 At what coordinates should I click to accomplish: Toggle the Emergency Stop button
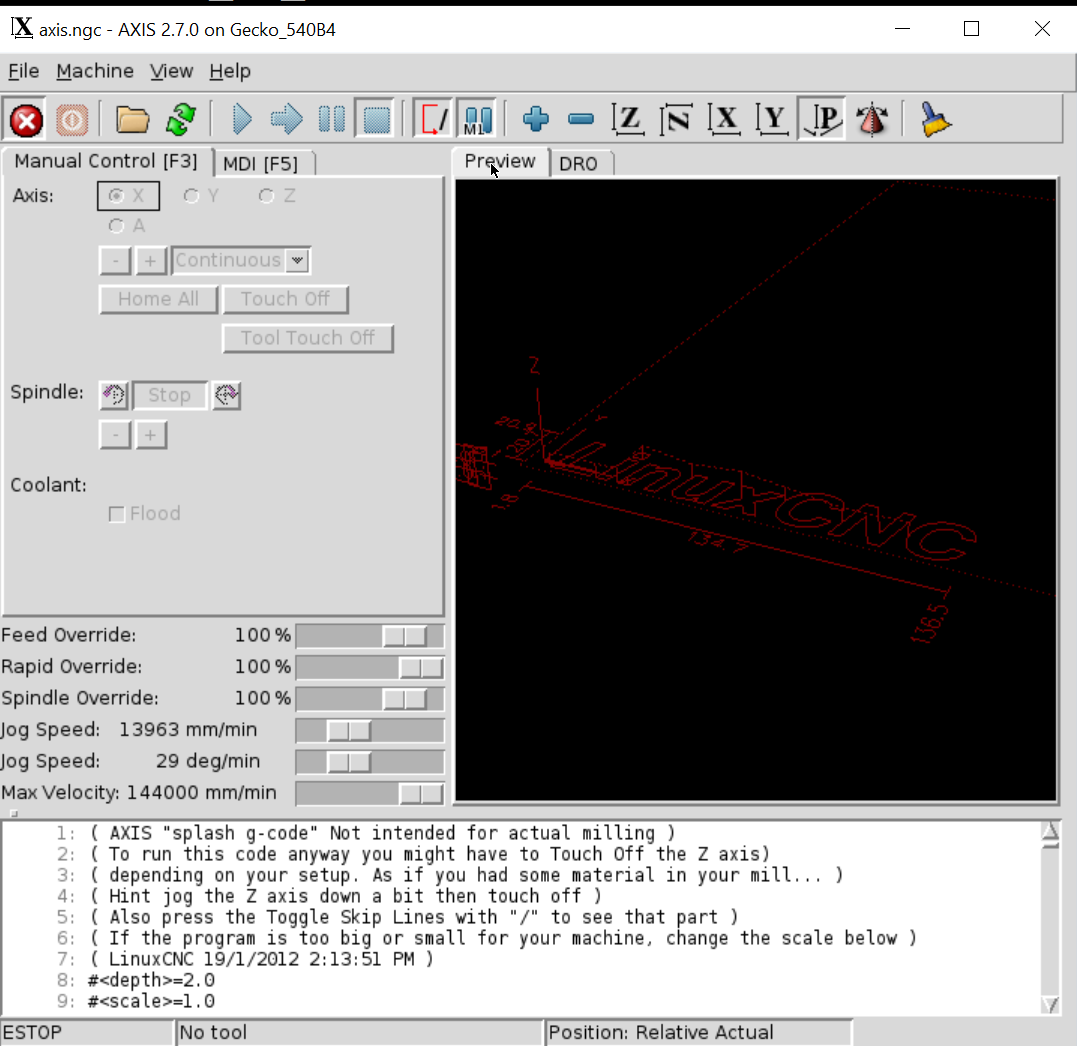(x=26, y=121)
